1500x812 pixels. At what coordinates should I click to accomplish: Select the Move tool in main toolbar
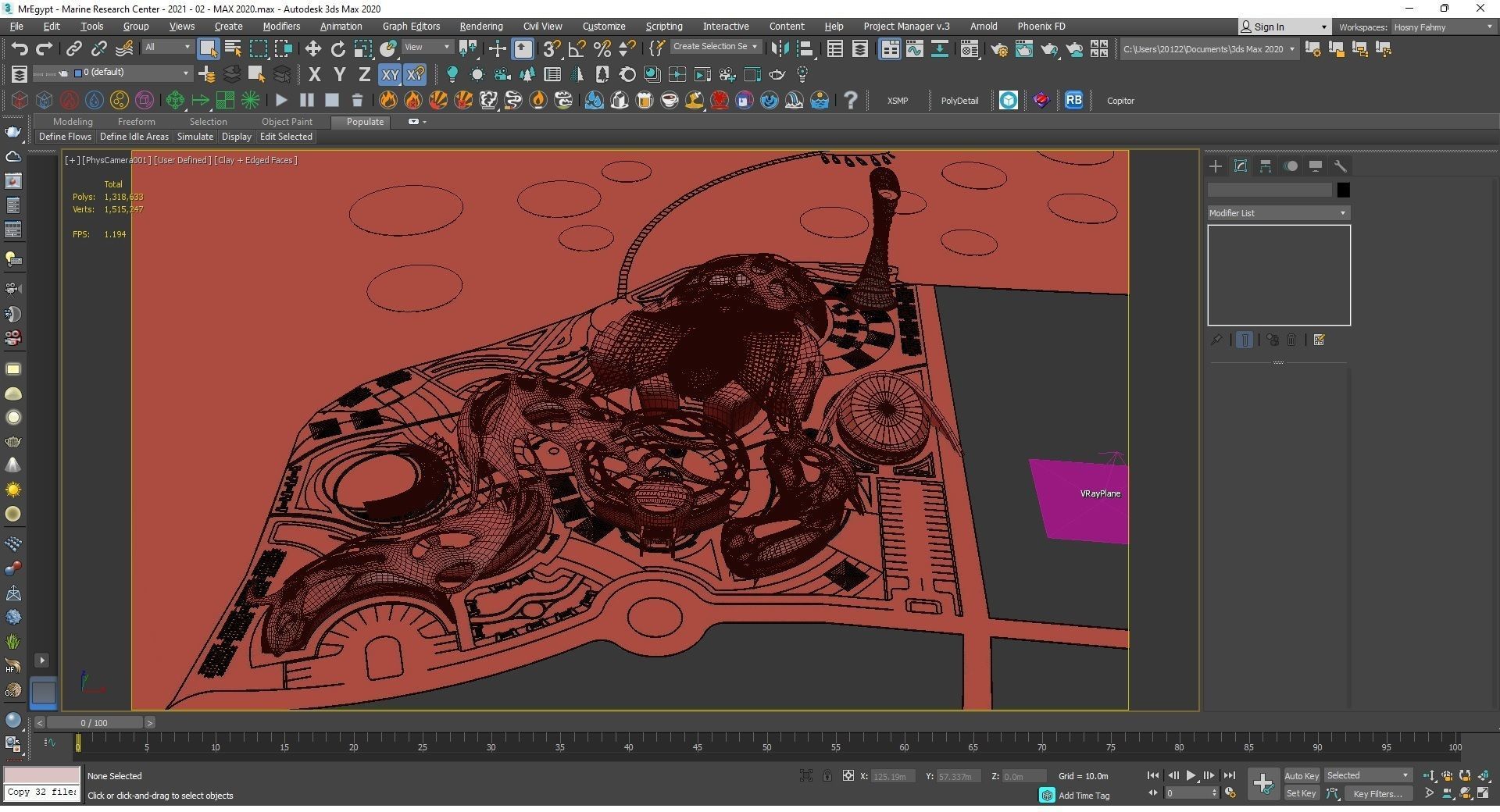(x=312, y=49)
